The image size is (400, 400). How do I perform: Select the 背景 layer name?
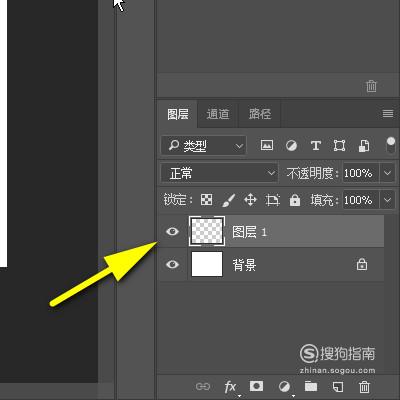click(244, 265)
